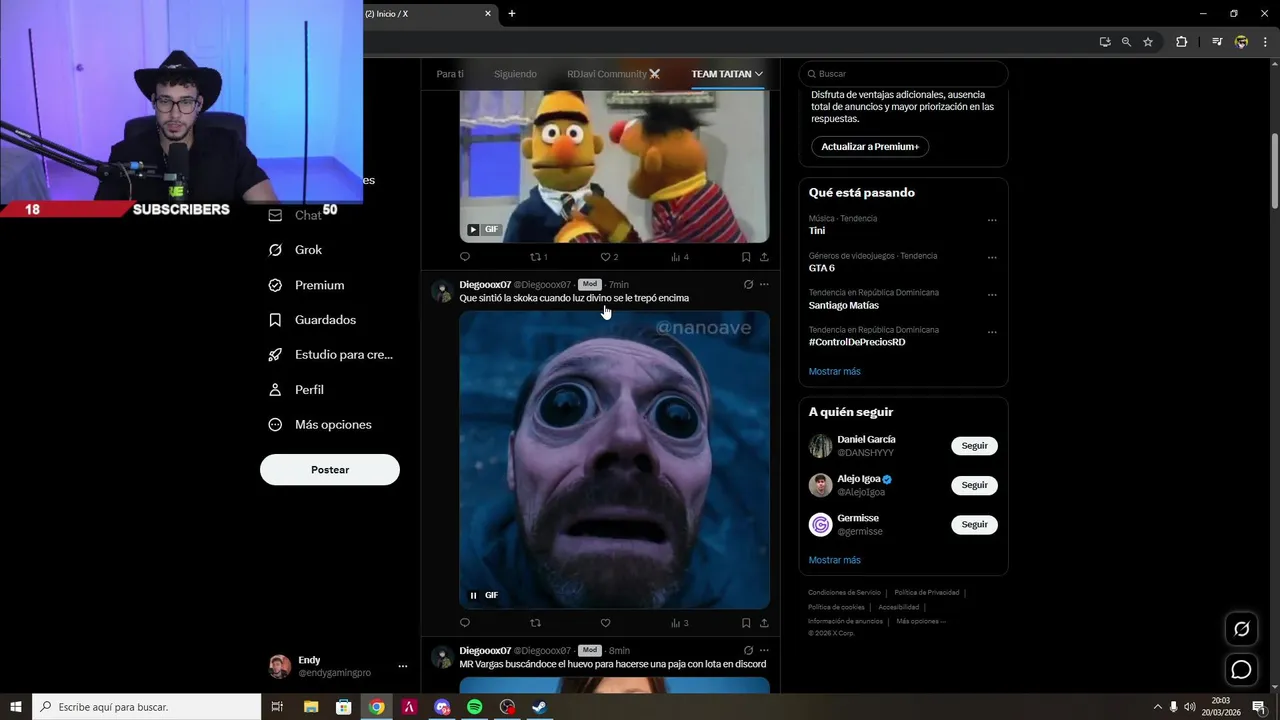The image size is (1280, 720).
Task: Bookmark the 7min Diegooox07 post
Action: 746,623
